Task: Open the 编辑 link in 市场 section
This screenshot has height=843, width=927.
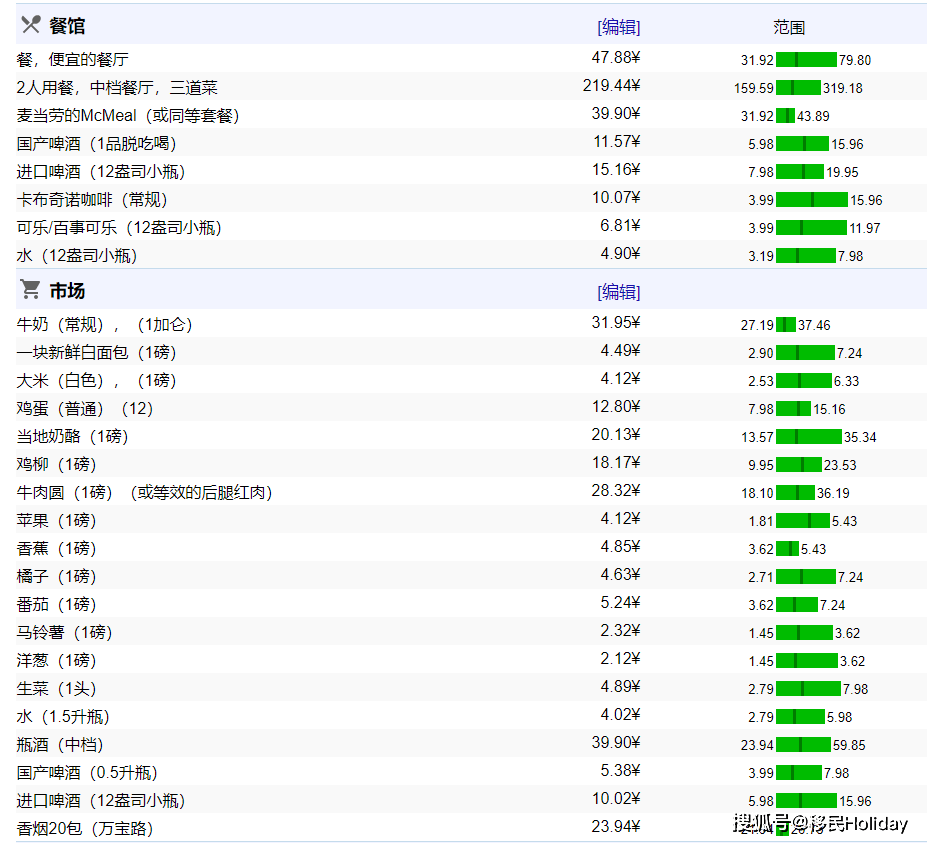Action: click(618, 291)
